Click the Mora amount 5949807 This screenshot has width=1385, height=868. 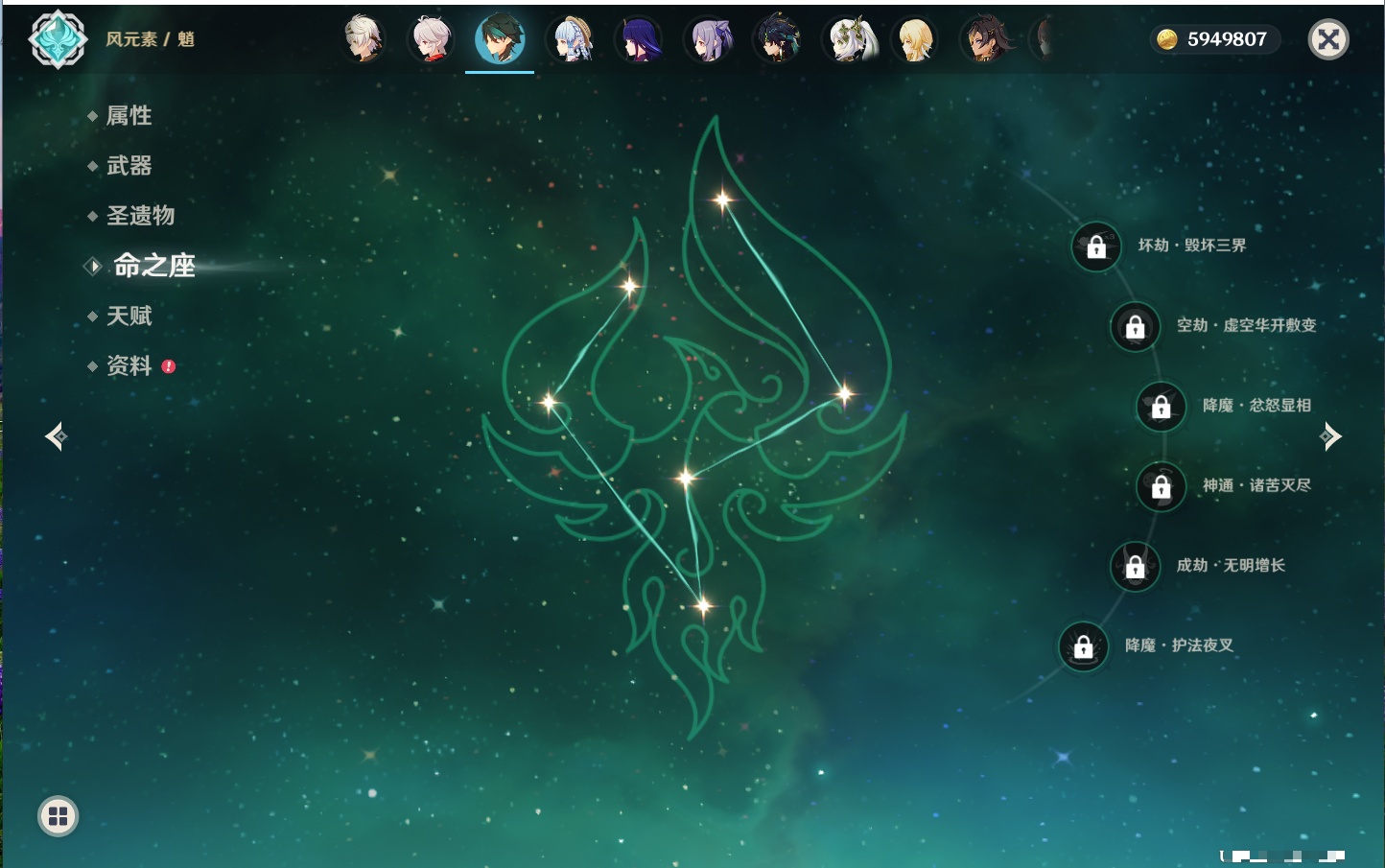(x=1227, y=39)
